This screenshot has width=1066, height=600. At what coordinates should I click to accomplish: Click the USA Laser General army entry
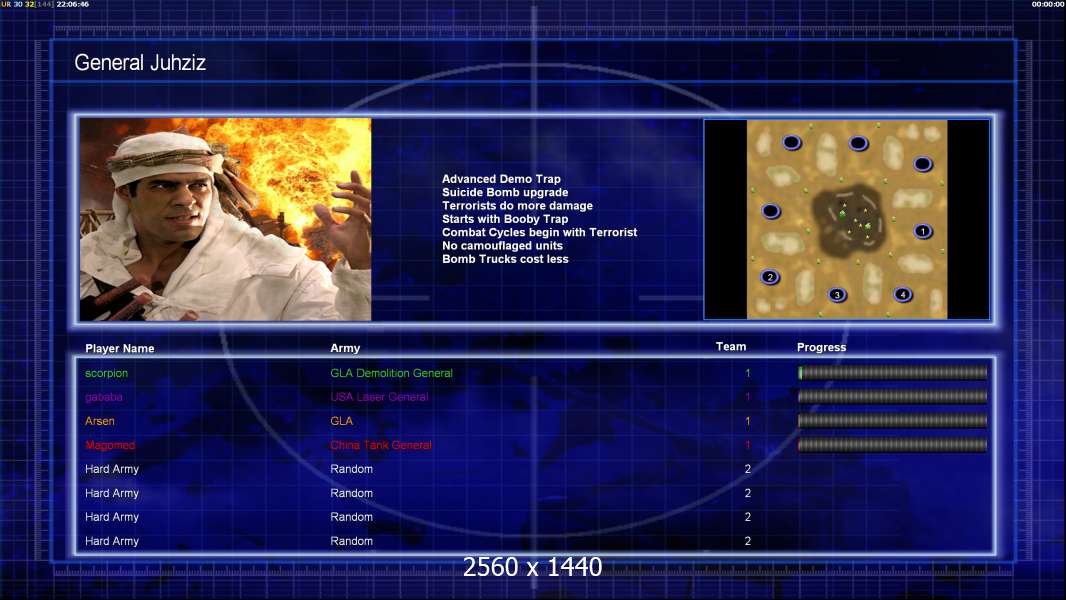379,397
